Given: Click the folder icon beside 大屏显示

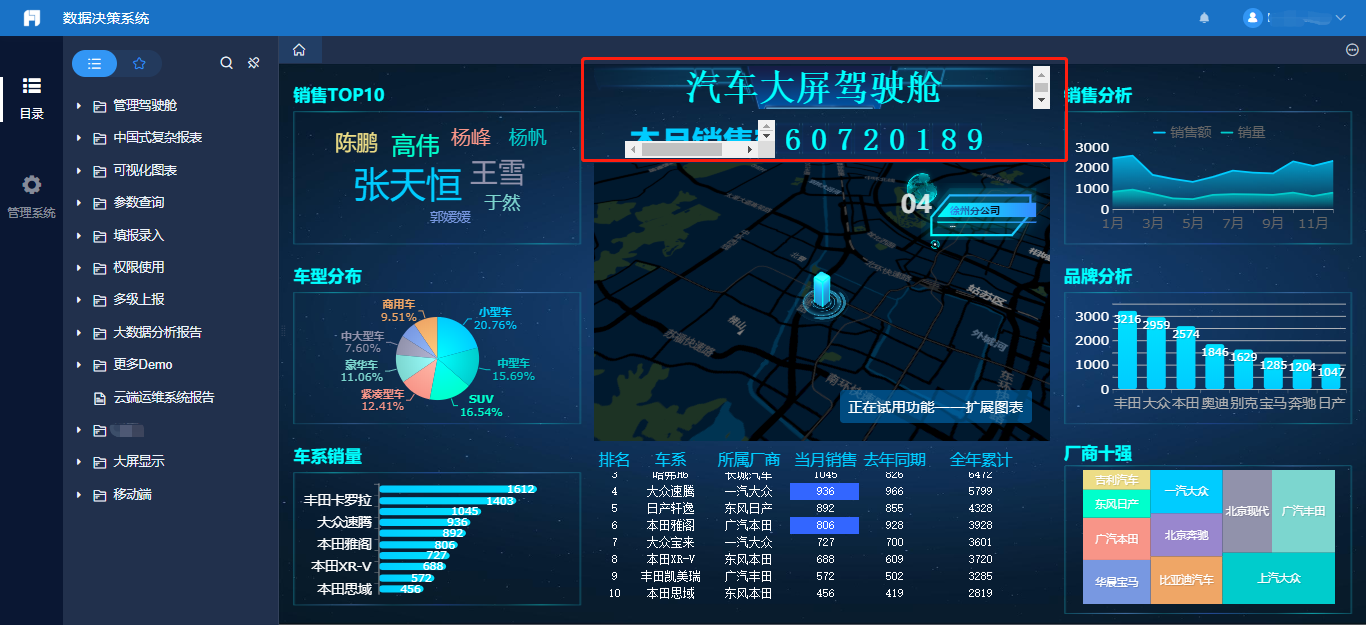Looking at the screenshot, I should tap(100, 462).
